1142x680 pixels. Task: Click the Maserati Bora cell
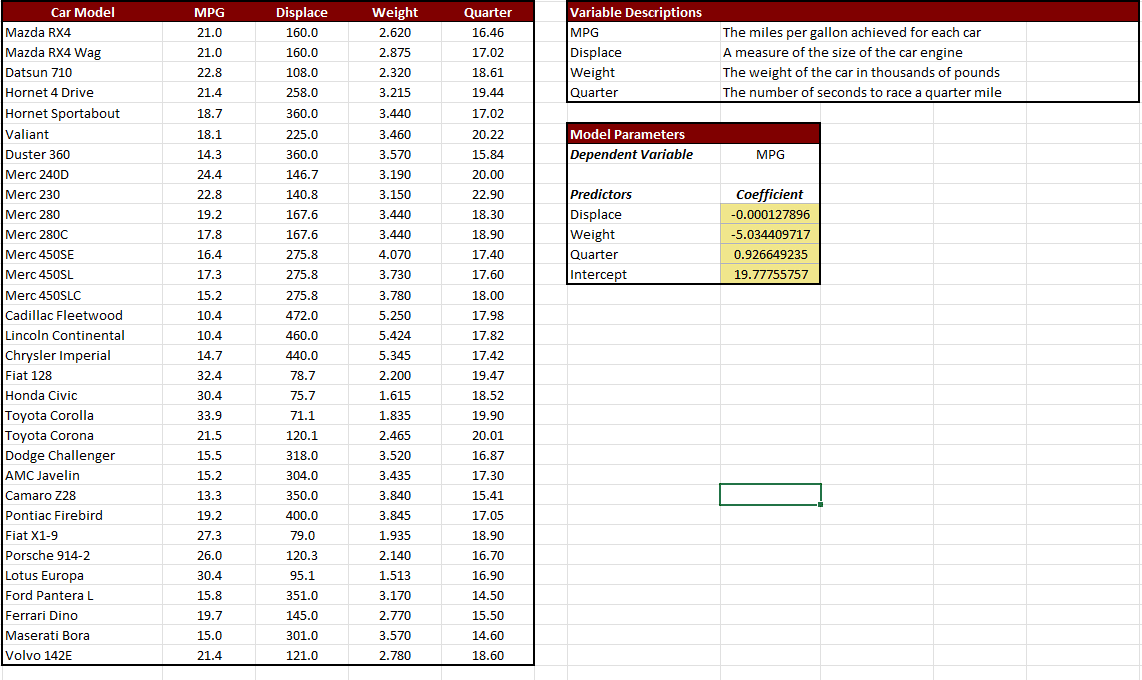click(x=82, y=636)
